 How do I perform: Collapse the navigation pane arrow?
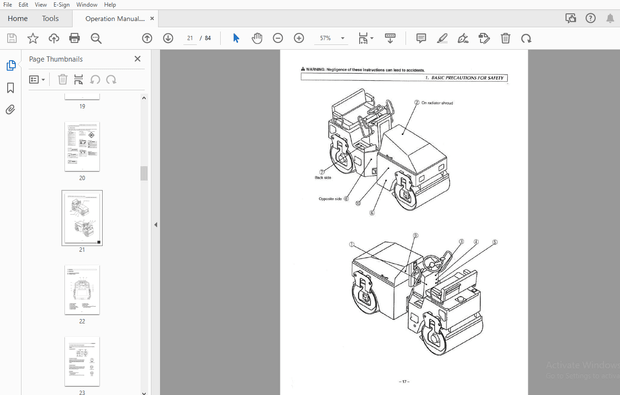click(156, 225)
